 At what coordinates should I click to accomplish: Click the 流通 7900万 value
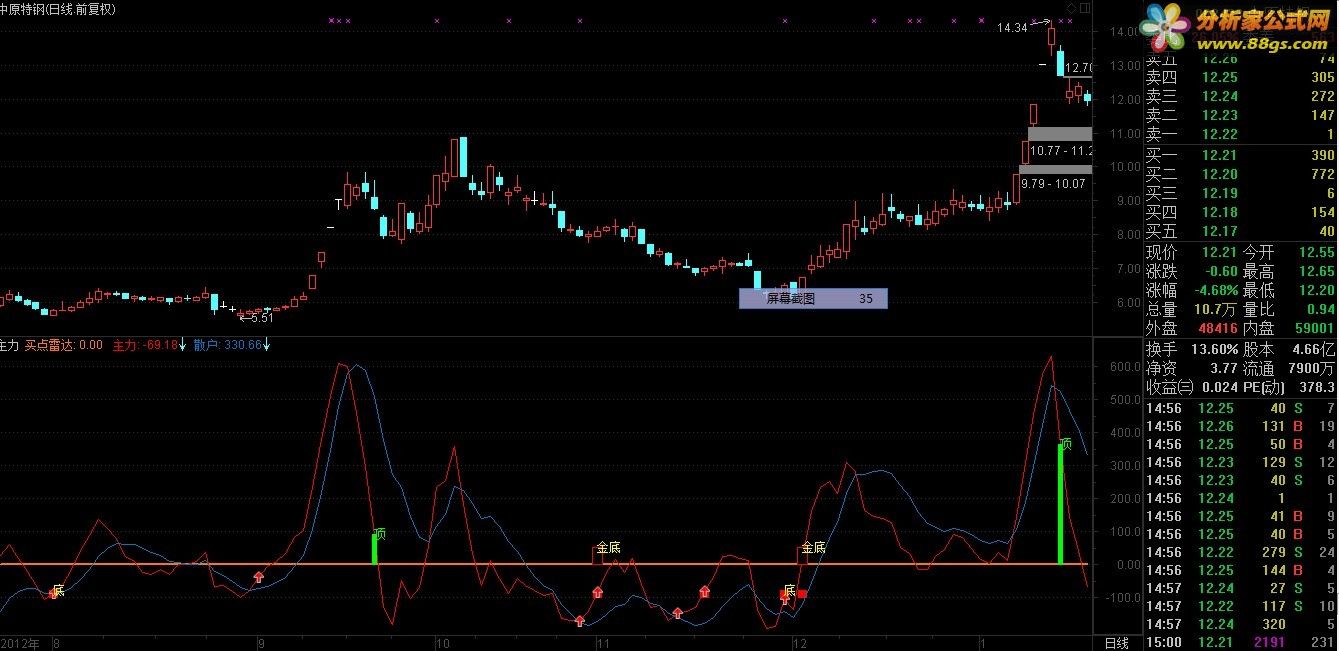click(x=1311, y=368)
